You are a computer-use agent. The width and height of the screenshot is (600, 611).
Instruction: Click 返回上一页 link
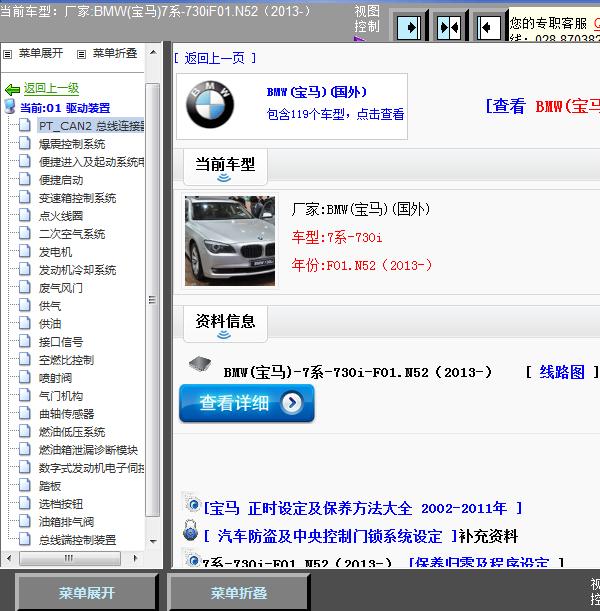point(215,58)
